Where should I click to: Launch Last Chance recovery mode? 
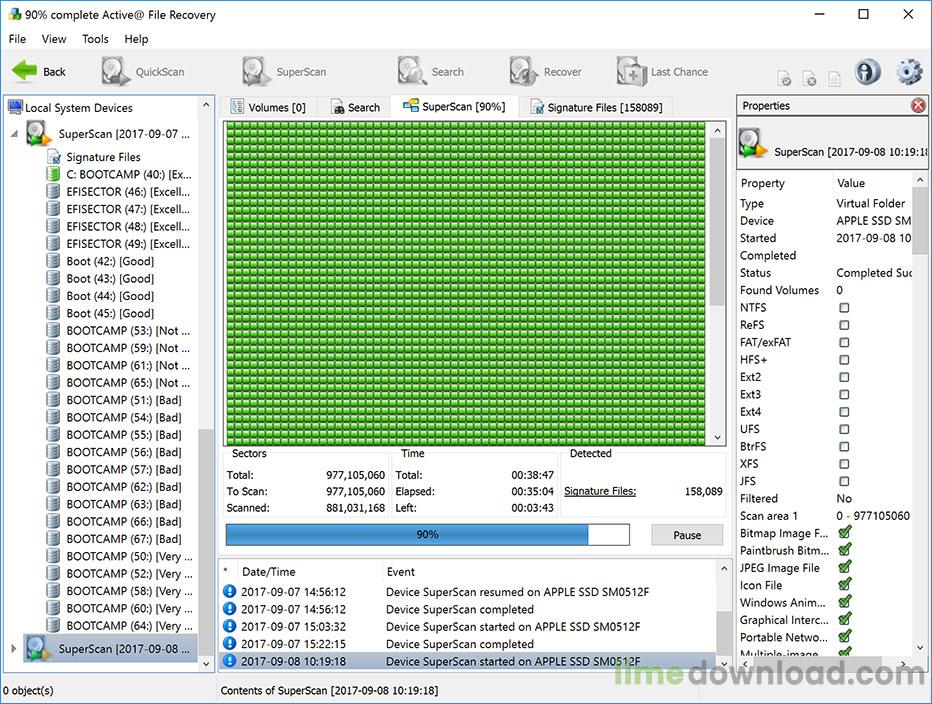tap(665, 71)
